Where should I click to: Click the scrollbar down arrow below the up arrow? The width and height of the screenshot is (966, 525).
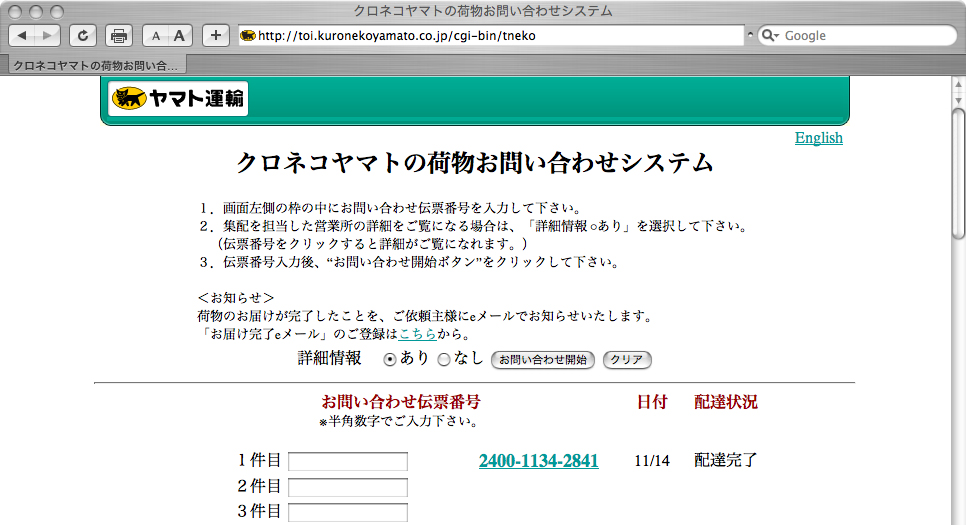coord(958,99)
